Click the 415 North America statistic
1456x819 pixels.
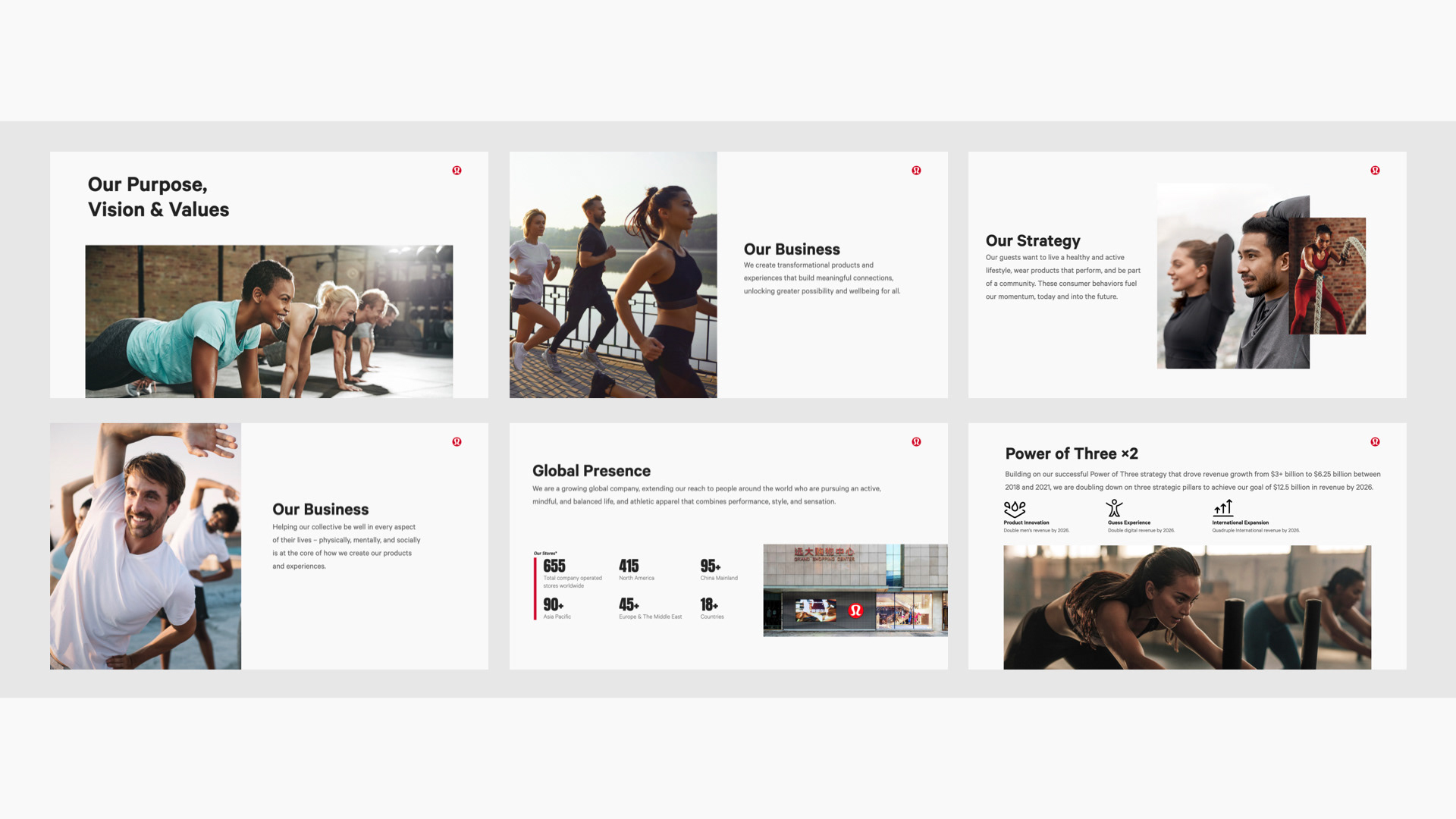(x=629, y=566)
